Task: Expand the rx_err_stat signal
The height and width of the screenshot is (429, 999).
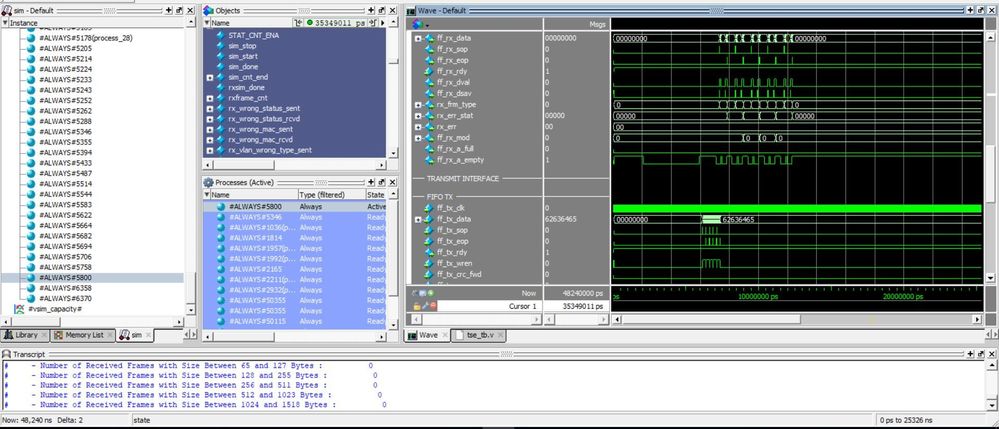Action: click(x=418, y=115)
